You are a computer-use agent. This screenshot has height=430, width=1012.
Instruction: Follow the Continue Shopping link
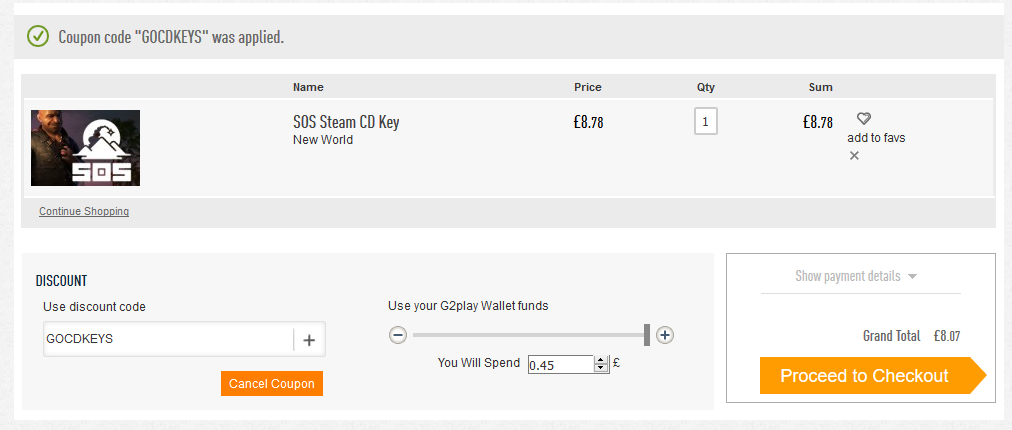coord(84,211)
